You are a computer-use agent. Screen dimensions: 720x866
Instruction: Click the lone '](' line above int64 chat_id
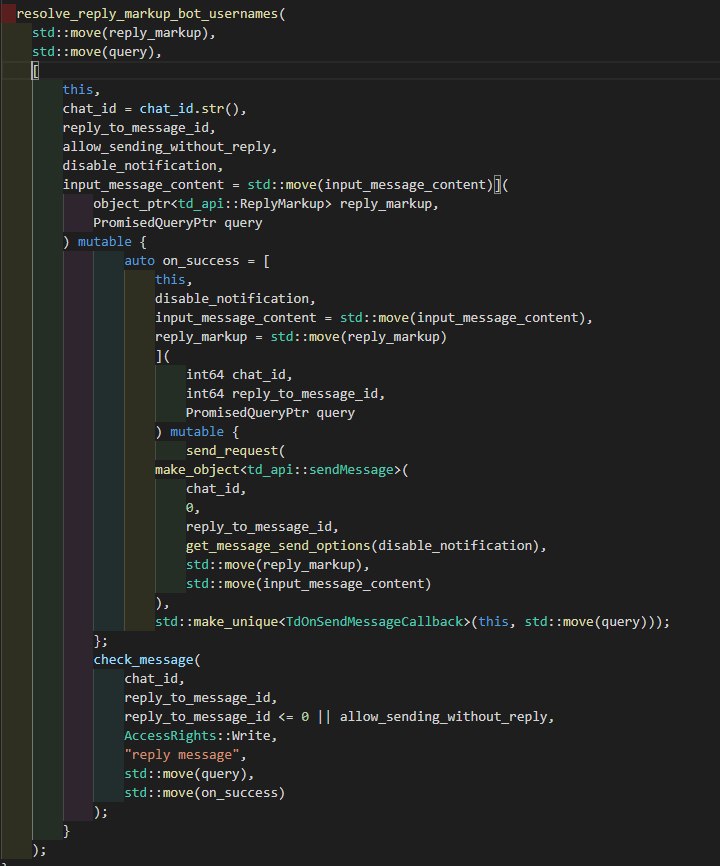[162, 356]
